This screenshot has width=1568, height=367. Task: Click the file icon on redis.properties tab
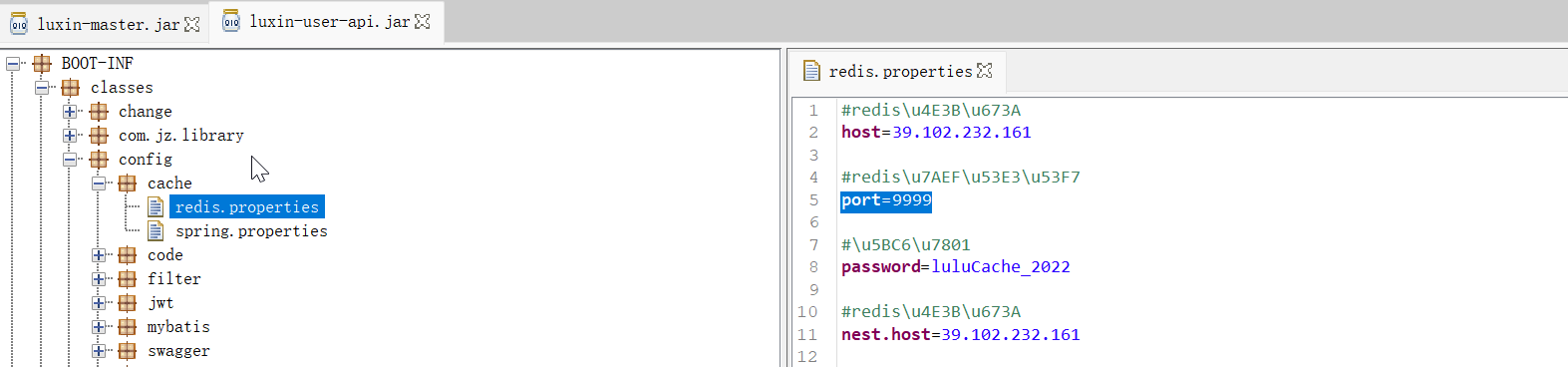point(812,71)
